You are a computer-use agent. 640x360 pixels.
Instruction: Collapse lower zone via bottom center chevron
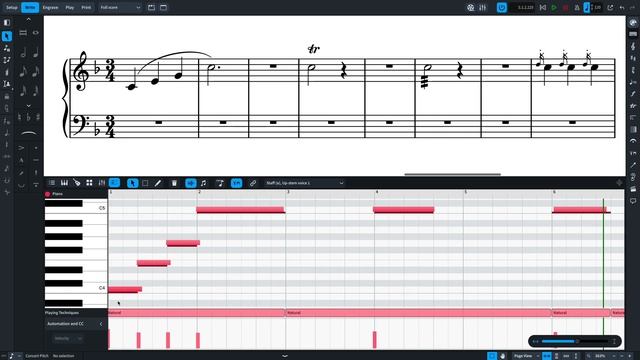285,356
